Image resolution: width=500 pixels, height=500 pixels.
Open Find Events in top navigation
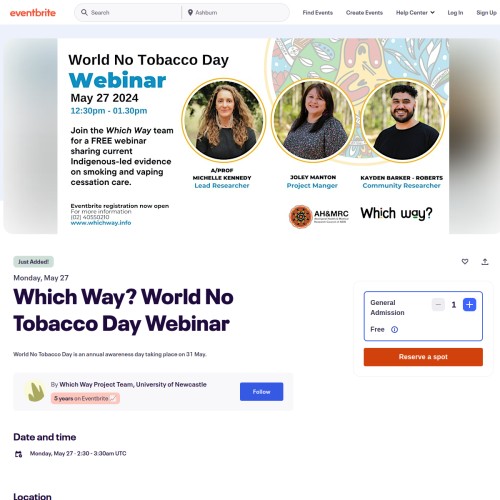pos(318,13)
